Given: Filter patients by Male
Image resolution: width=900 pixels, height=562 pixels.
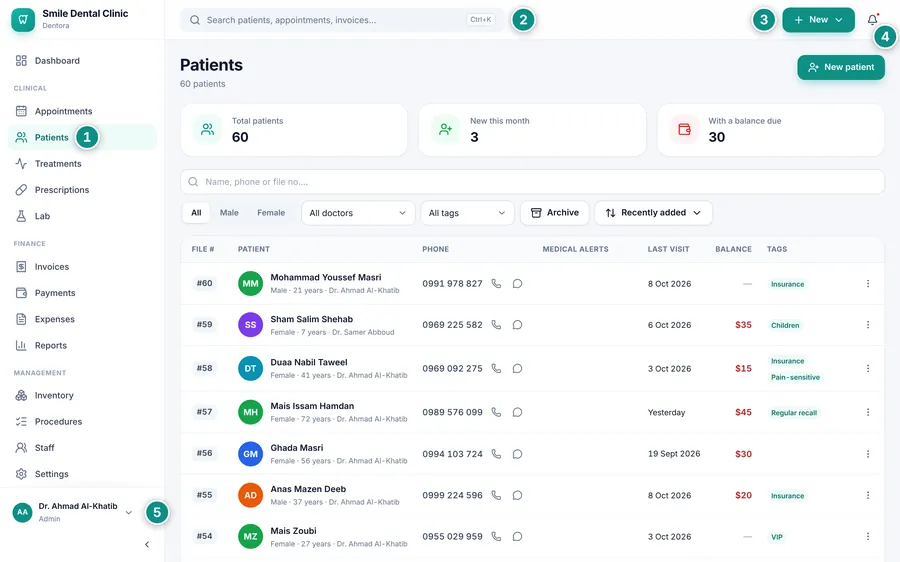Looking at the screenshot, I should click(x=229, y=213).
